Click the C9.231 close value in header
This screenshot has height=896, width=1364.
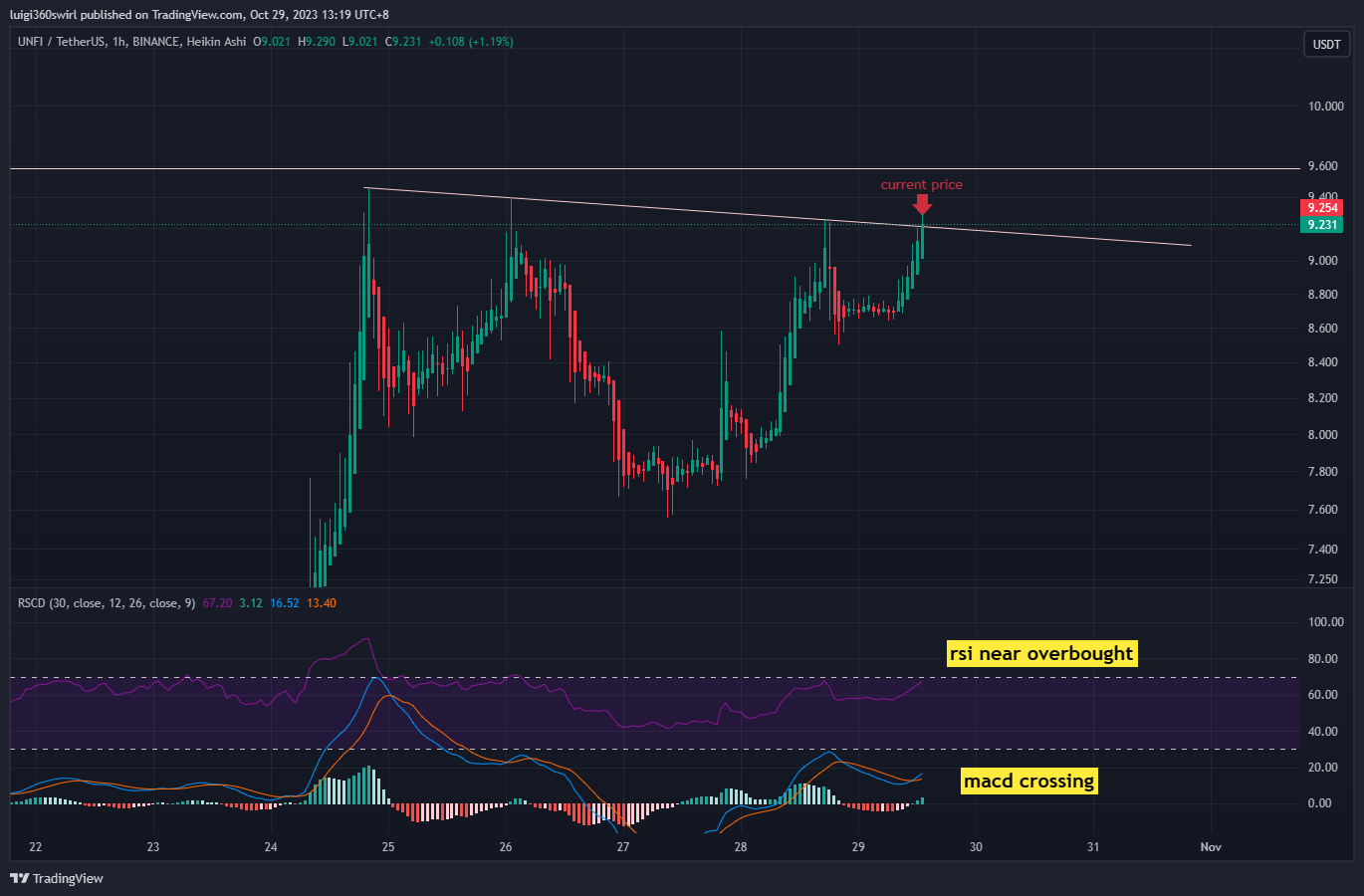click(403, 42)
